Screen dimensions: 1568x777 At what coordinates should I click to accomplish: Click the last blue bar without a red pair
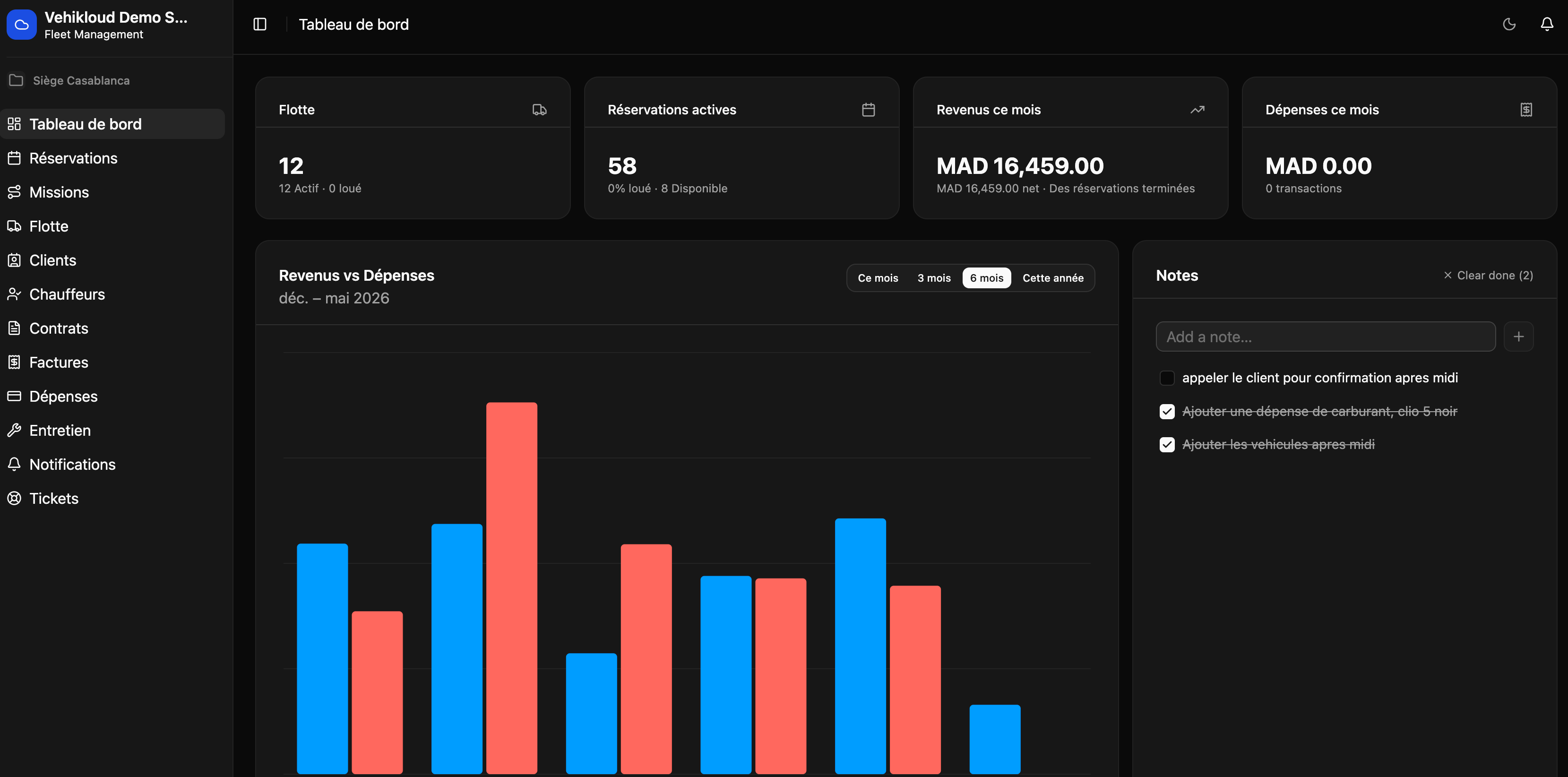tap(995, 739)
